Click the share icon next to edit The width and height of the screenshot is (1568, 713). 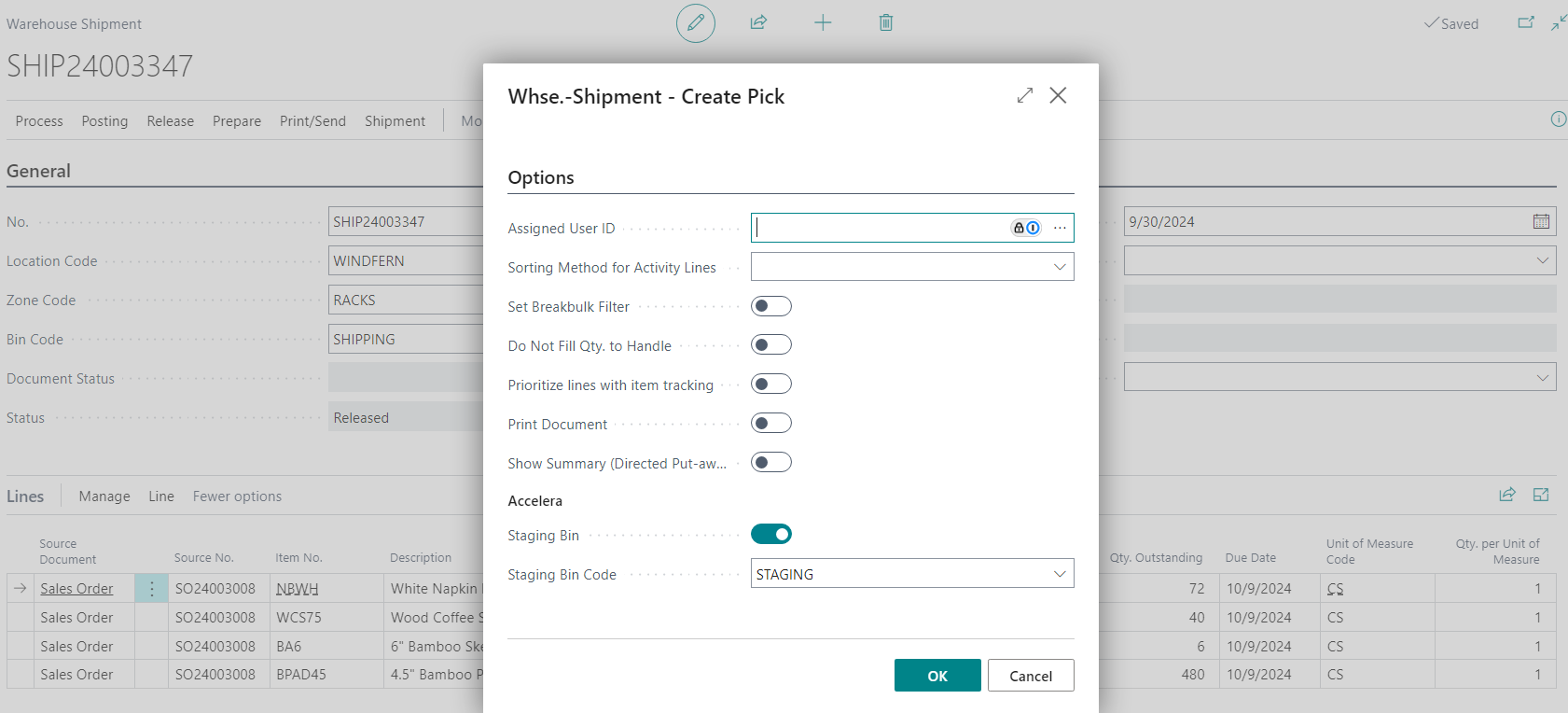tap(758, 22)
